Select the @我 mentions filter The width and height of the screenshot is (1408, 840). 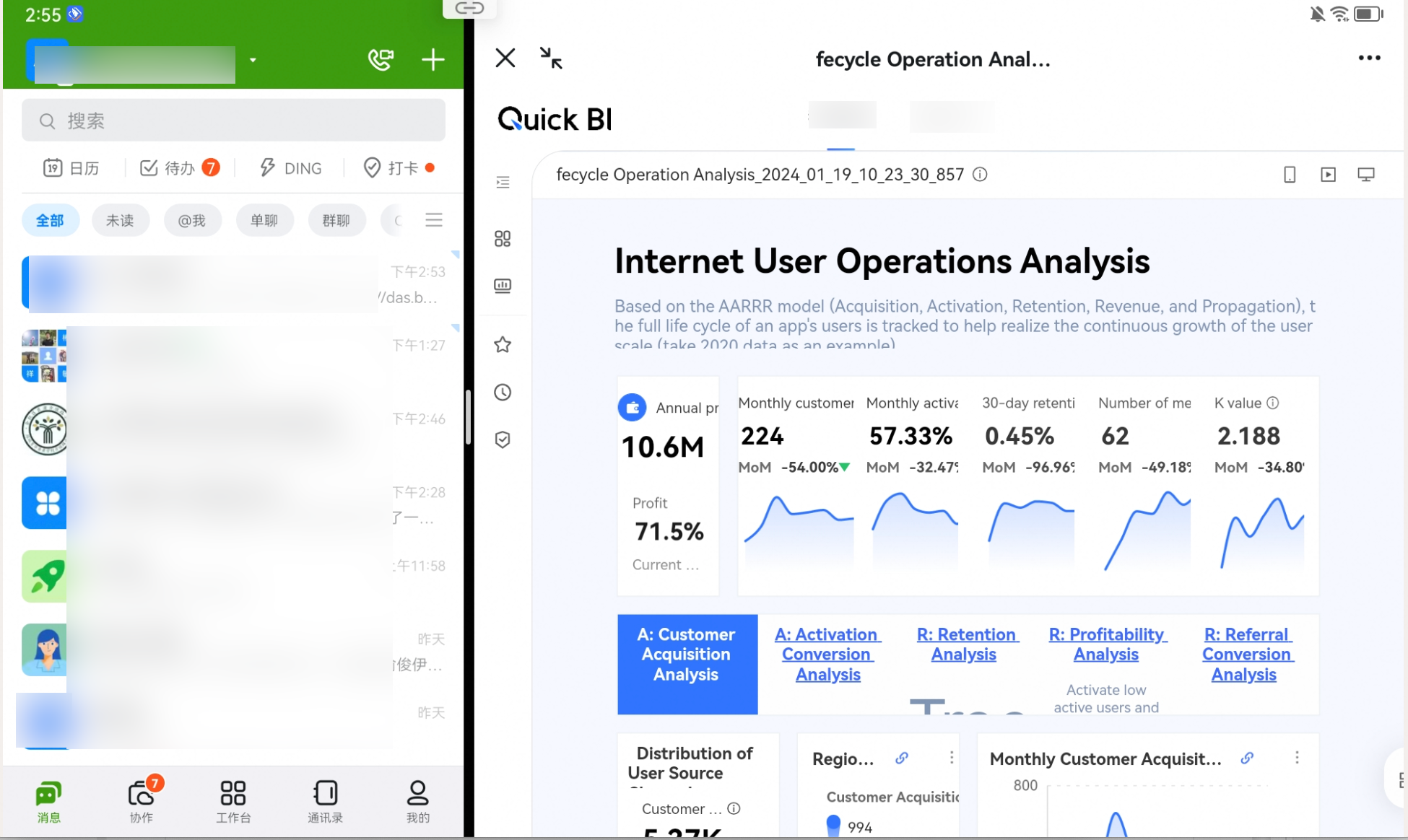[192, 220]
